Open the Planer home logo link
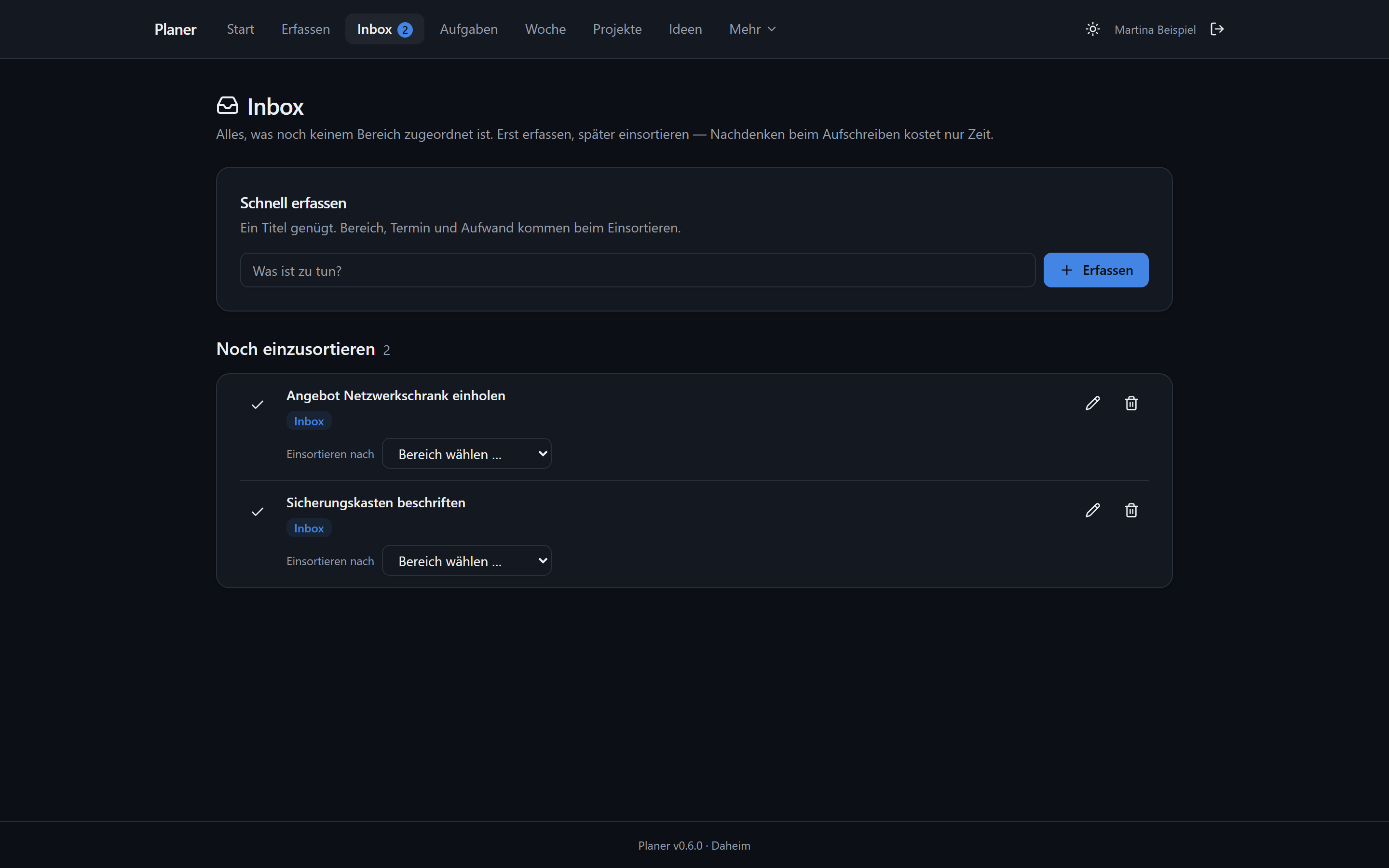This screenshot has height=868, width=1389. [x=175, y=29]
